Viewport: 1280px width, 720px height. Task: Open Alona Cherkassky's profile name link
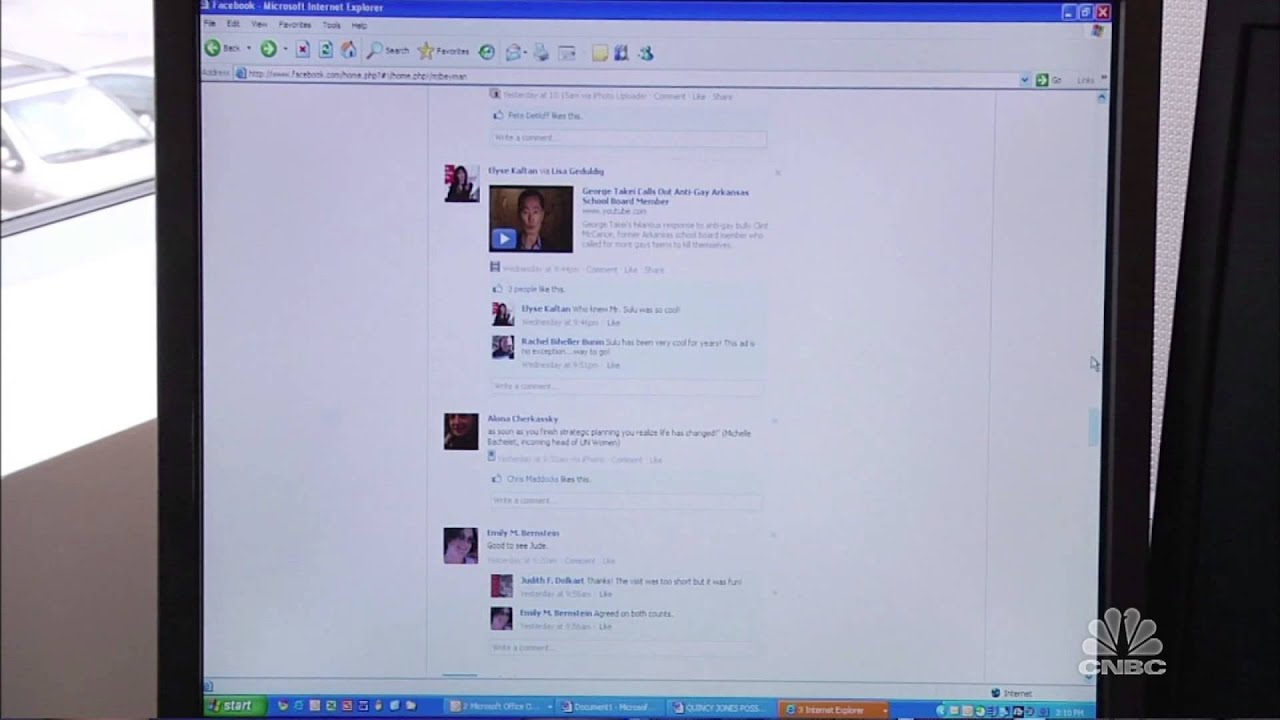click(522, 419)
